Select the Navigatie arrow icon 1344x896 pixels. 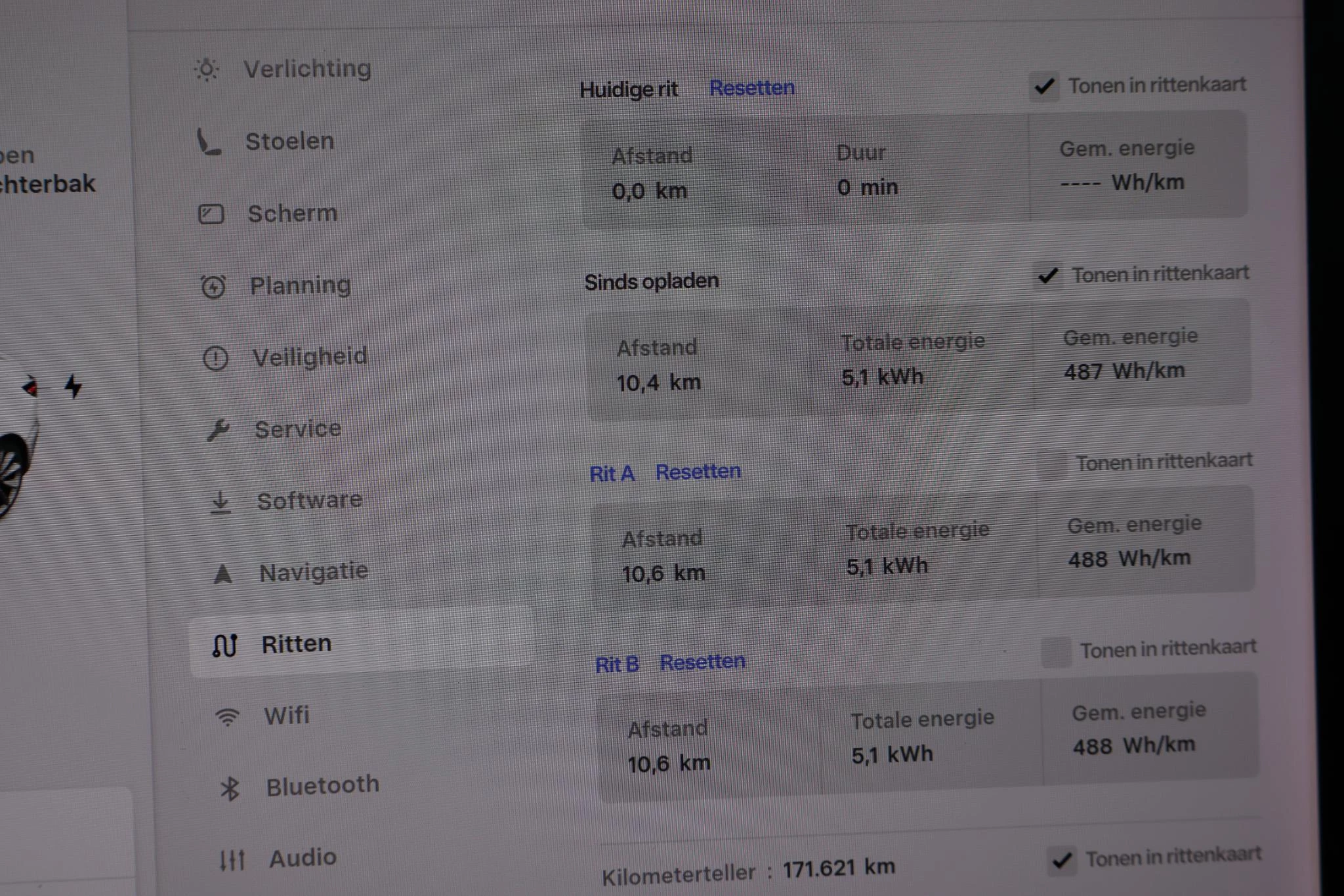coord(223,574)
